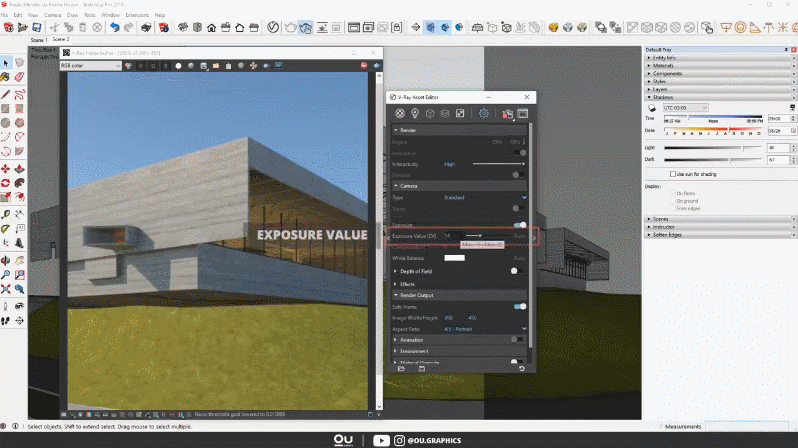The image size is (798, 448).
Task: Switch to the Scene 1 tab
Action: pos(40,40)
